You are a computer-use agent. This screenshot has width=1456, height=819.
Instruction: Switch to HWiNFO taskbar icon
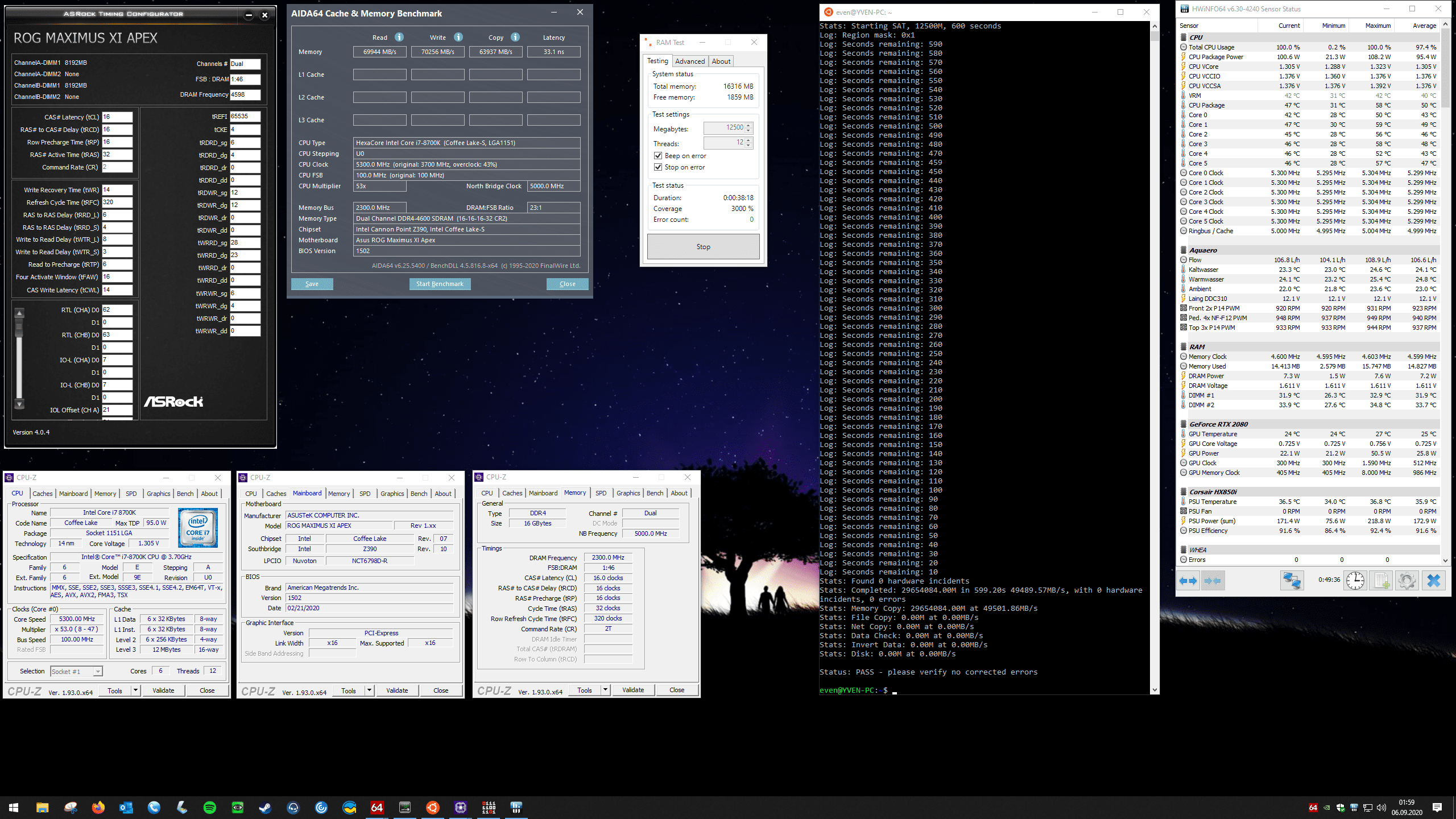(x=516, y=808)
